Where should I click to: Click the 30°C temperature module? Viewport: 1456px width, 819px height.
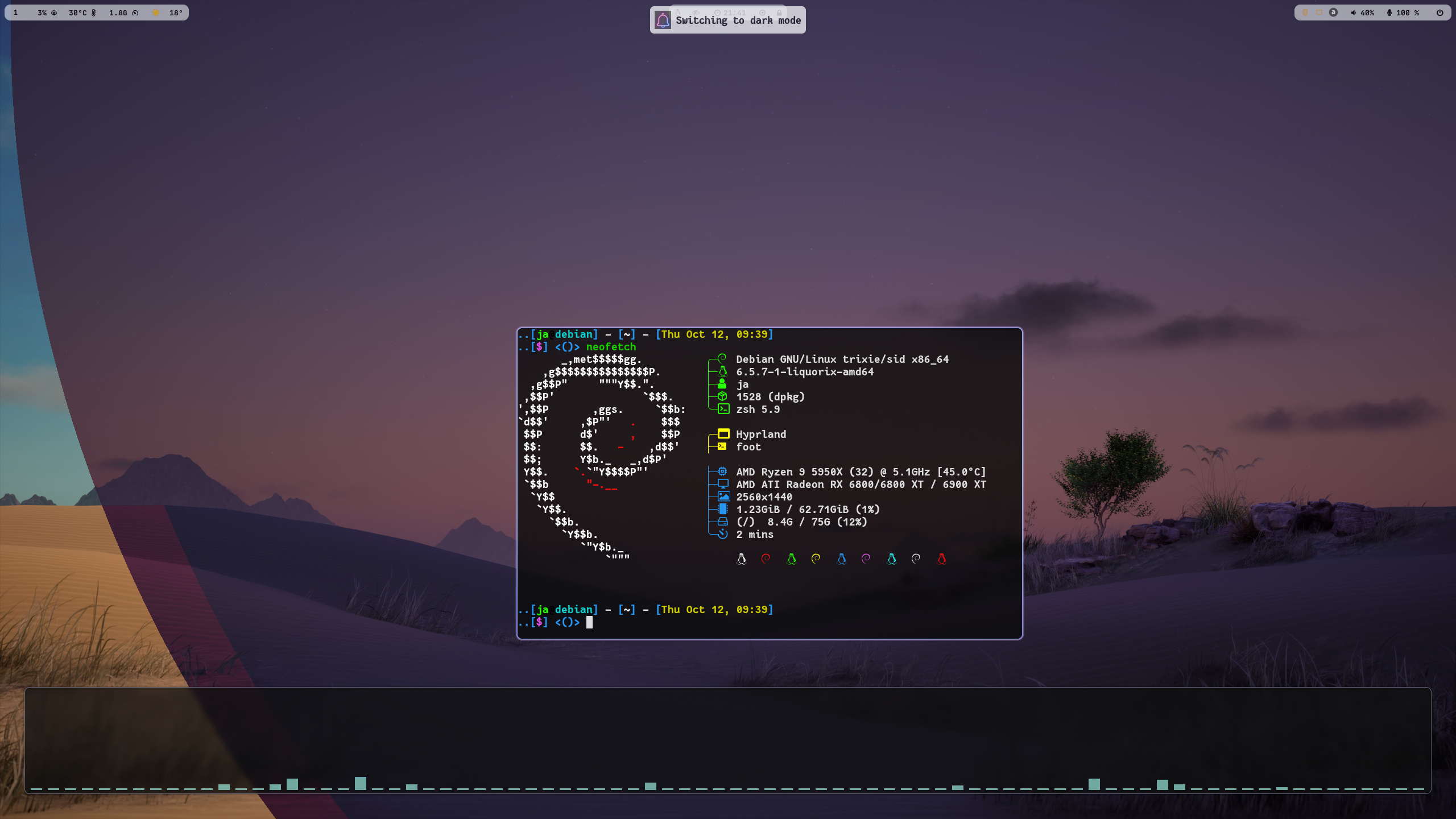82,13
